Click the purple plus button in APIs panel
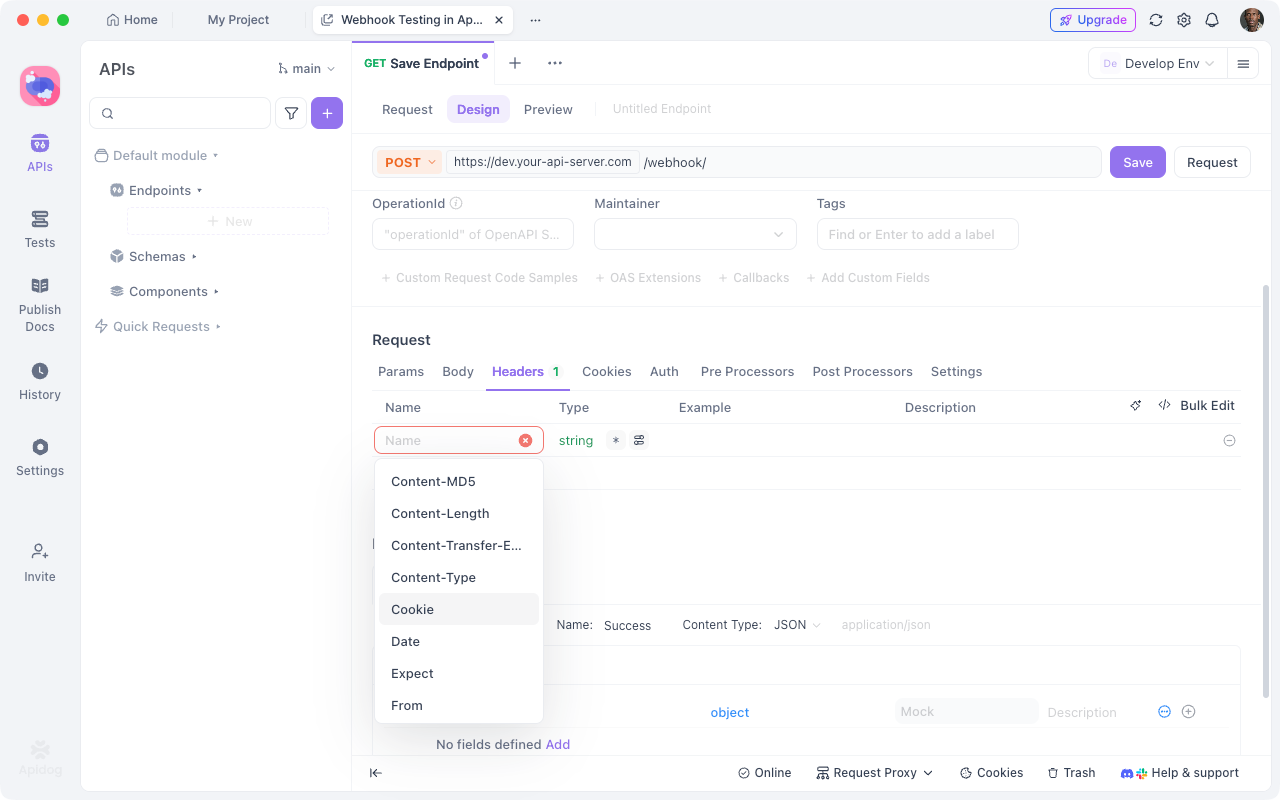 [x=327, y=114]
